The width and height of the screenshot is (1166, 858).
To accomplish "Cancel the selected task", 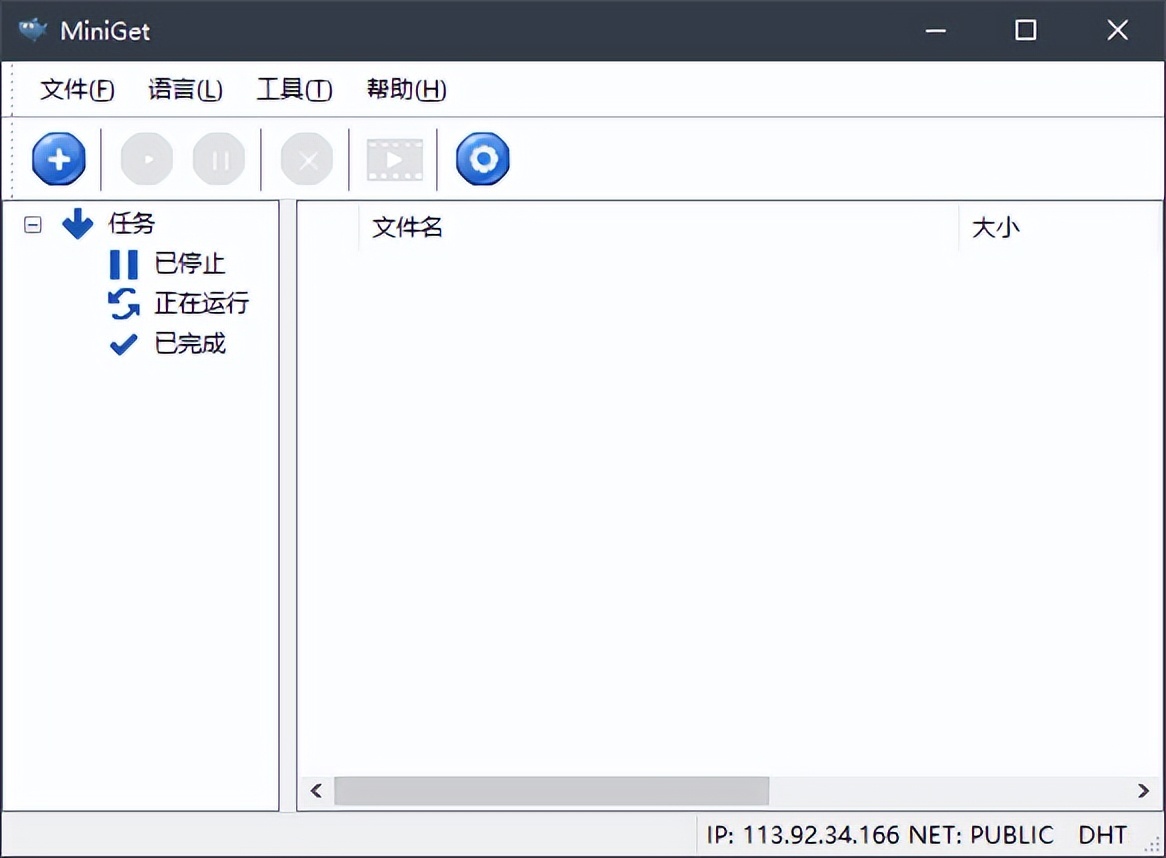I will pyautogui.click(x=307, y=158).
